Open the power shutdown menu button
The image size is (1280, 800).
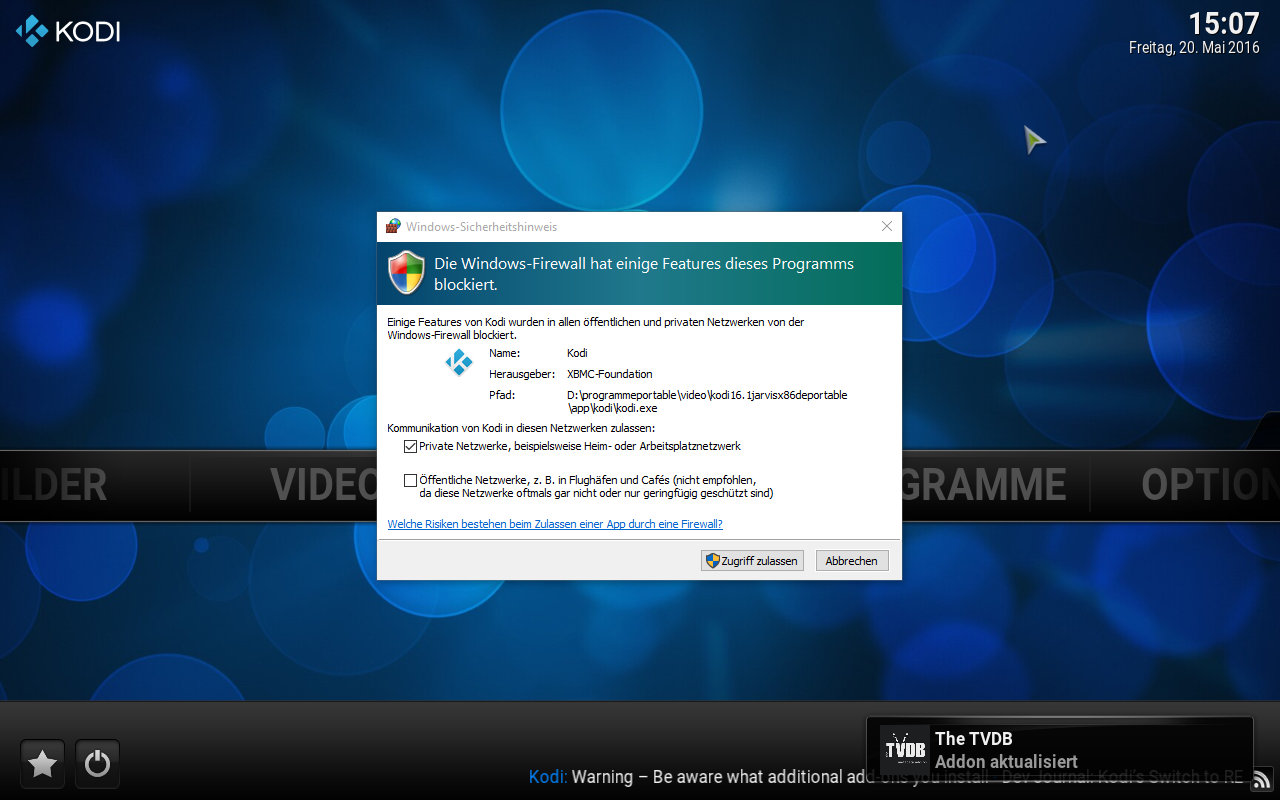click(x=97, y=765)
